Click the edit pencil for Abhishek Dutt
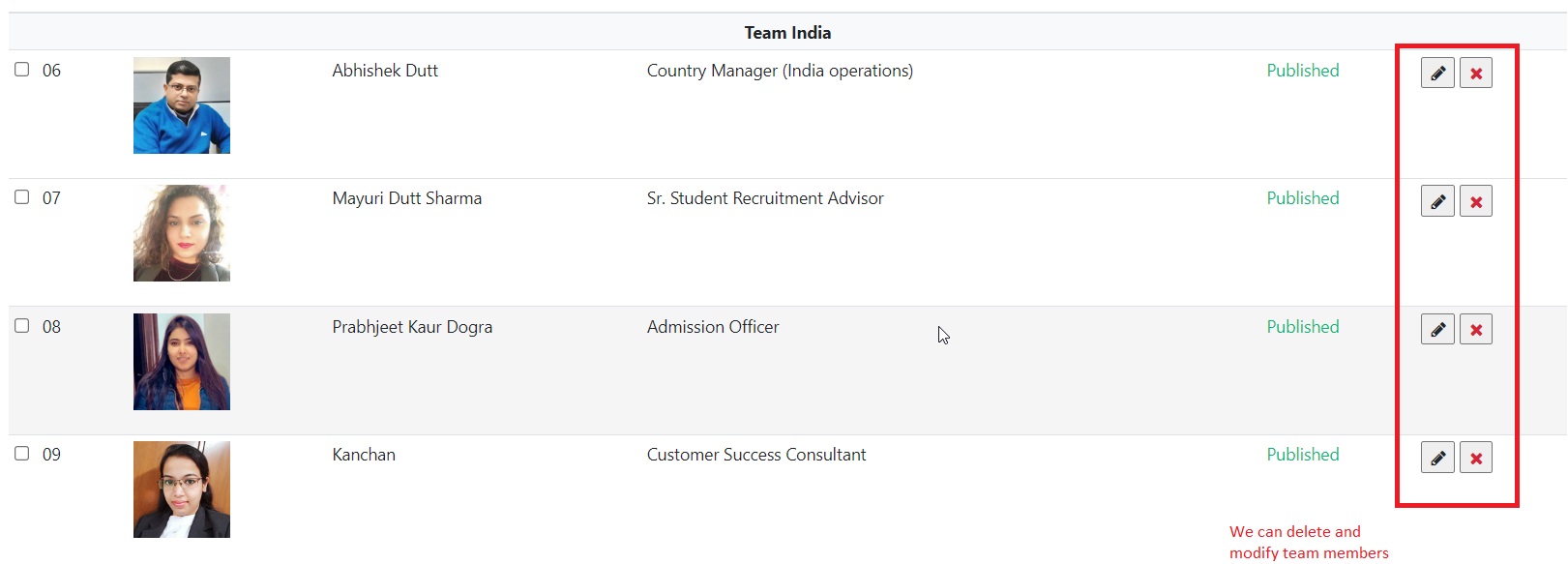 [x=1437, y=73]
